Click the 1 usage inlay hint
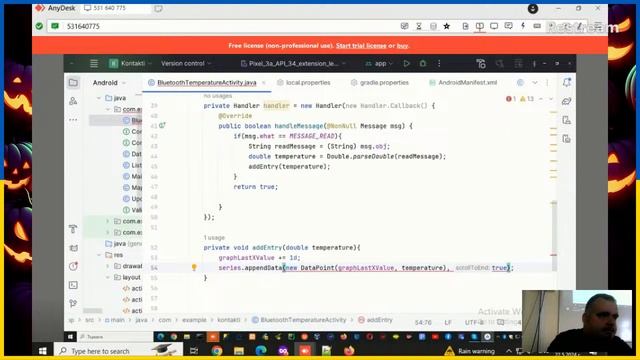The height and width of the screenshot is (360, 640). [214, 238]
